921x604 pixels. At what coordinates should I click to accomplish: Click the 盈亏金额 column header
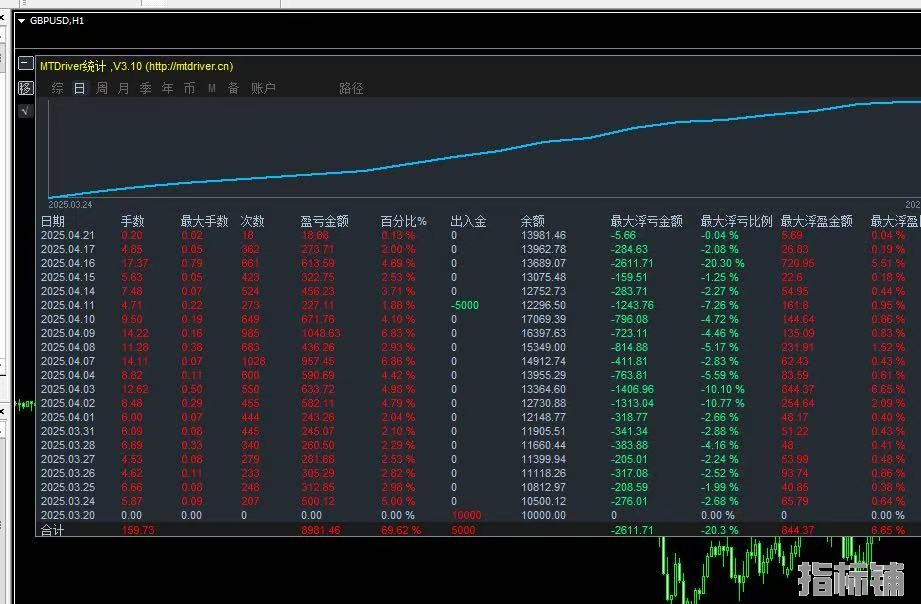click(x=324, y=222)
